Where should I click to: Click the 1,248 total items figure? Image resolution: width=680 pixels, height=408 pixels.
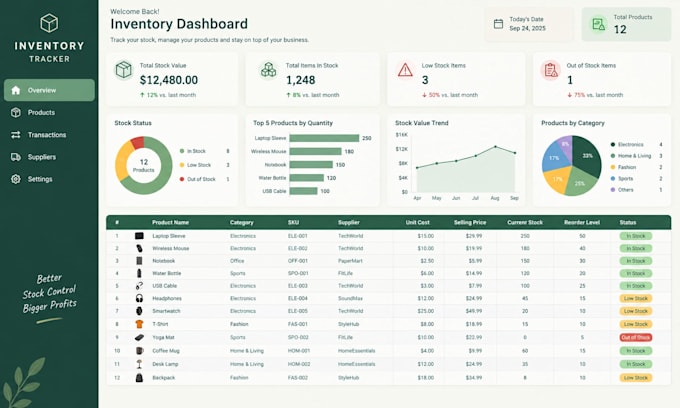pos(301,80)
